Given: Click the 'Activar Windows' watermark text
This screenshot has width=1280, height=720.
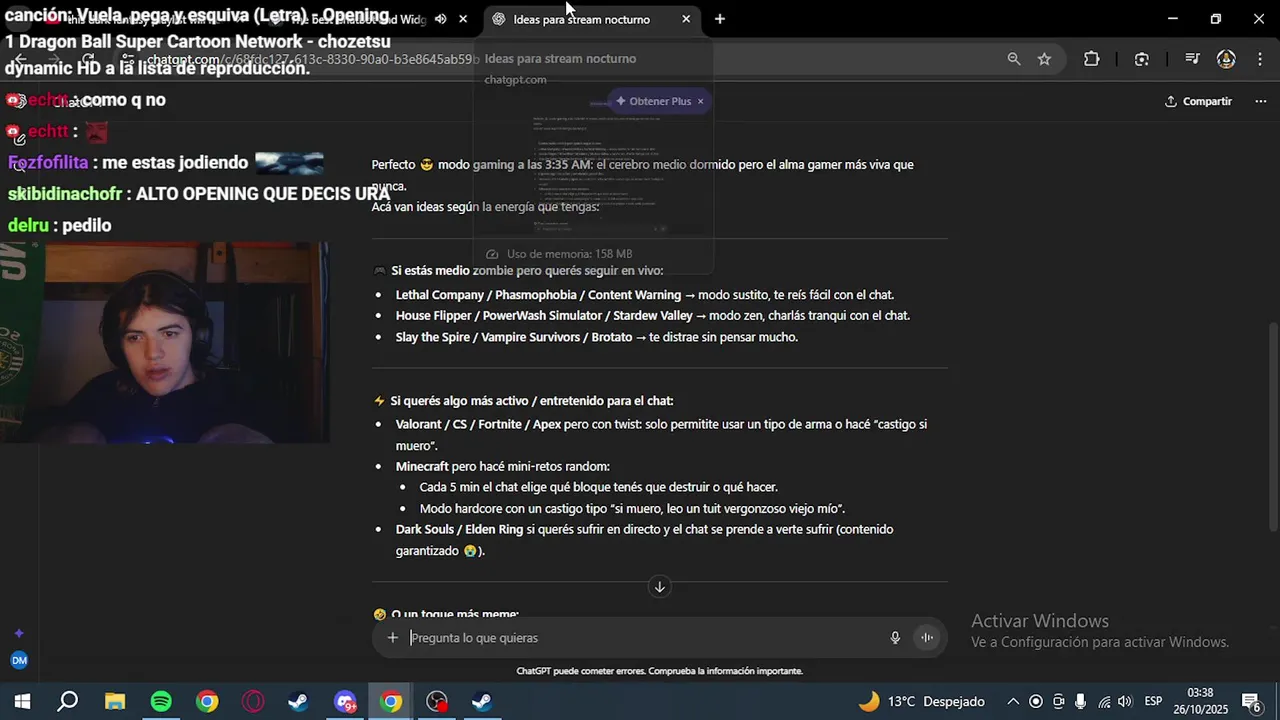Looking at the screenshot, I should coord(1040,621).
